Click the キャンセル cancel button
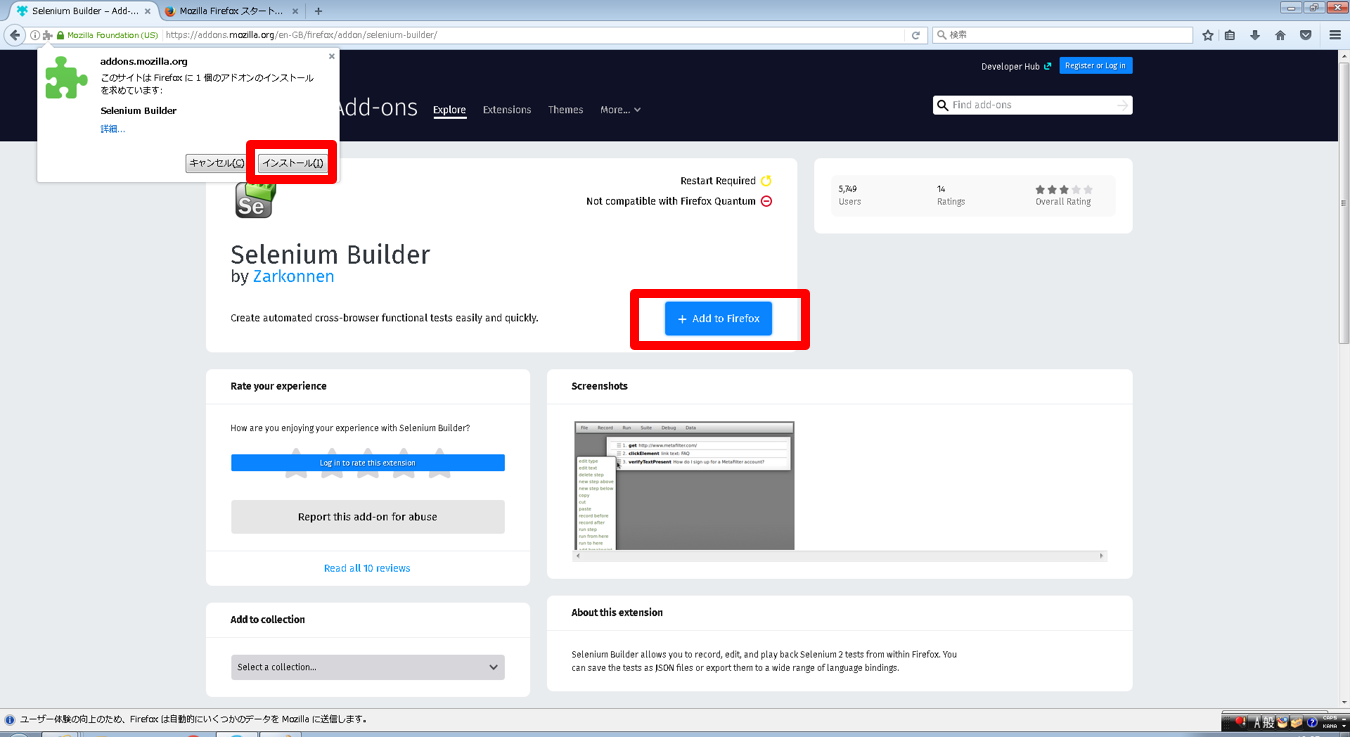Screen dimensions: 1350x737 (x=216, y=163)
